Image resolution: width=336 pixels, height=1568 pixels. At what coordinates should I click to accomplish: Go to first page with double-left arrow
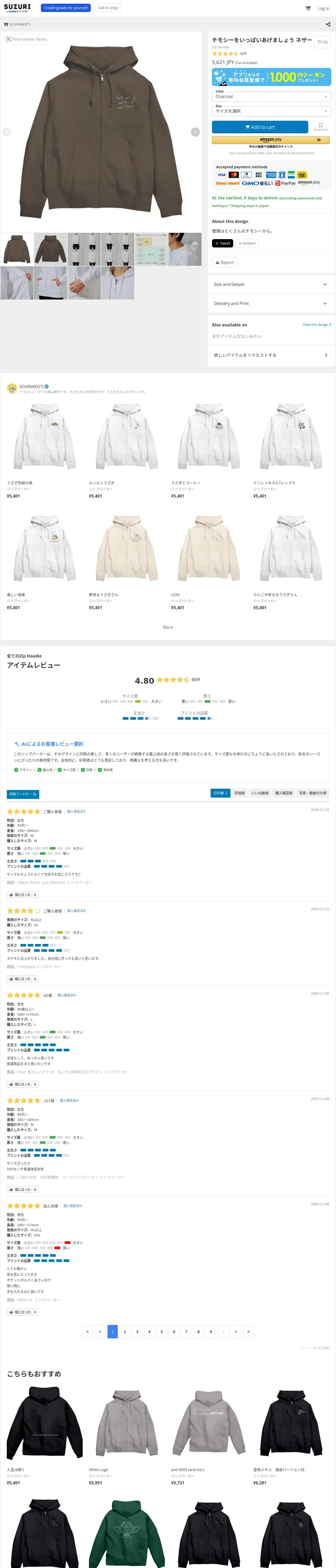click(88, 1332)
